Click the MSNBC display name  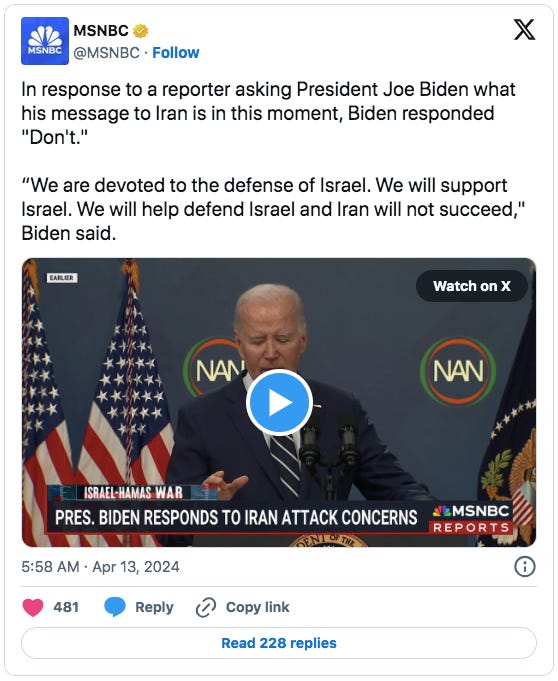(x=101, y=31)
